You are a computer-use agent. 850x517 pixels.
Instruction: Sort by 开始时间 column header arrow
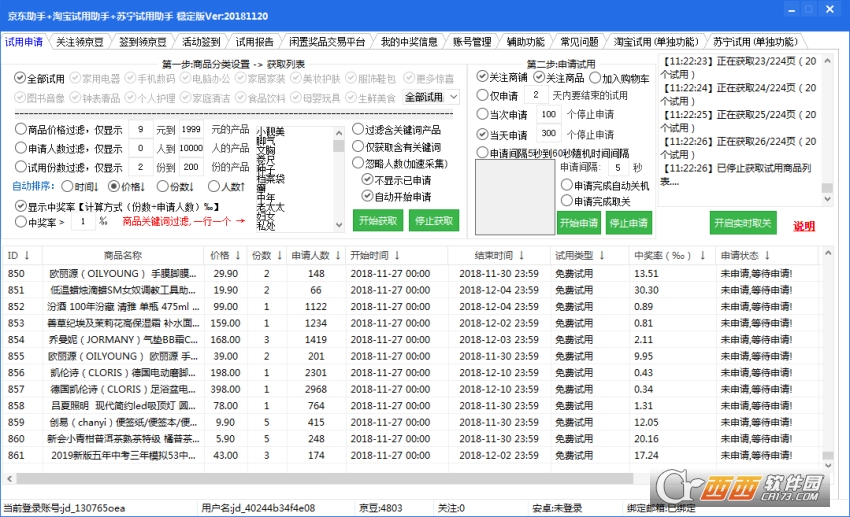point(397,255)
